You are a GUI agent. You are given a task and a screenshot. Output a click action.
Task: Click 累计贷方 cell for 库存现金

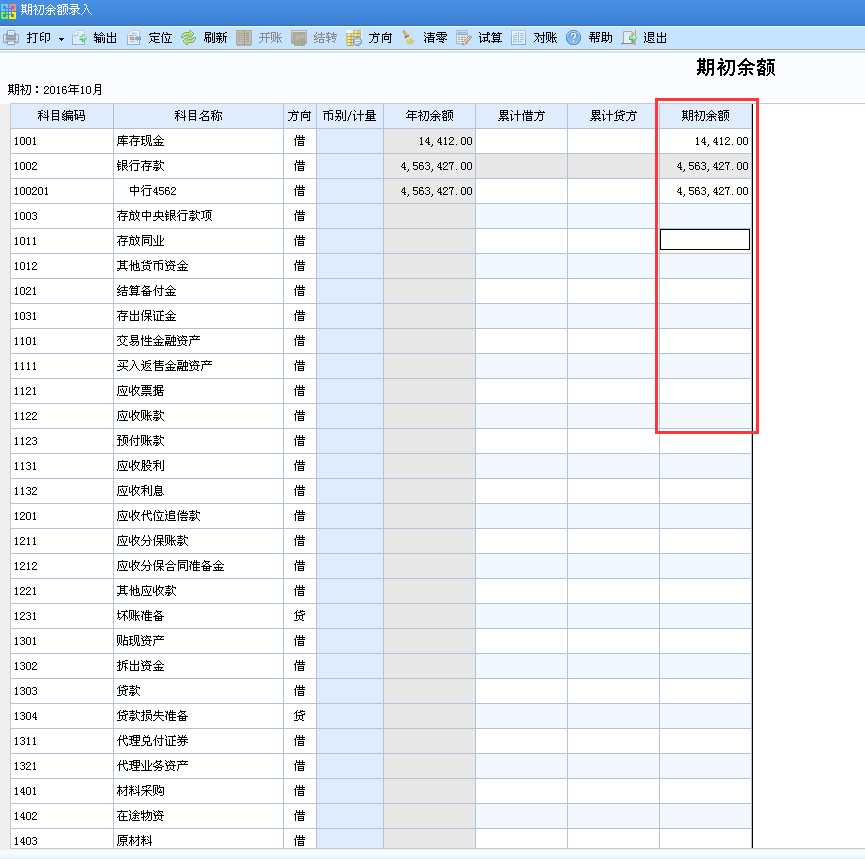click(x=613, y=141)
